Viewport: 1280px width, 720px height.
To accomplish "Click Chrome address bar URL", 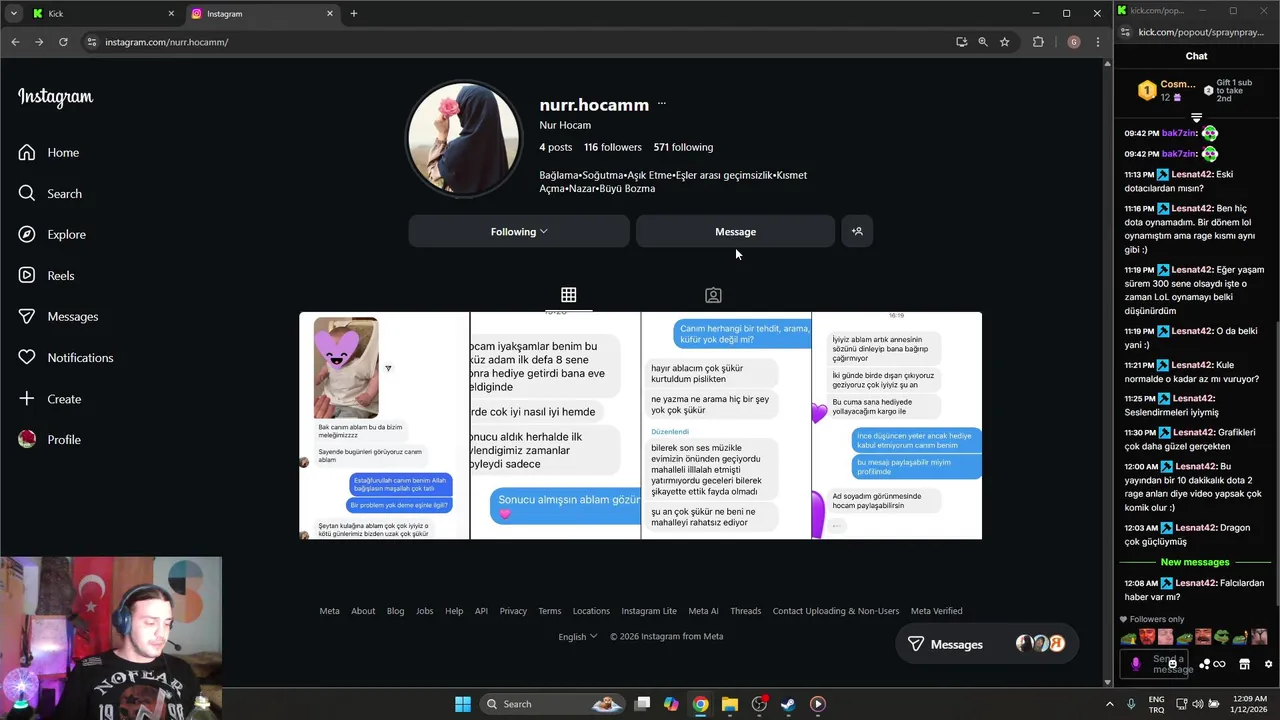I will 166,42.
